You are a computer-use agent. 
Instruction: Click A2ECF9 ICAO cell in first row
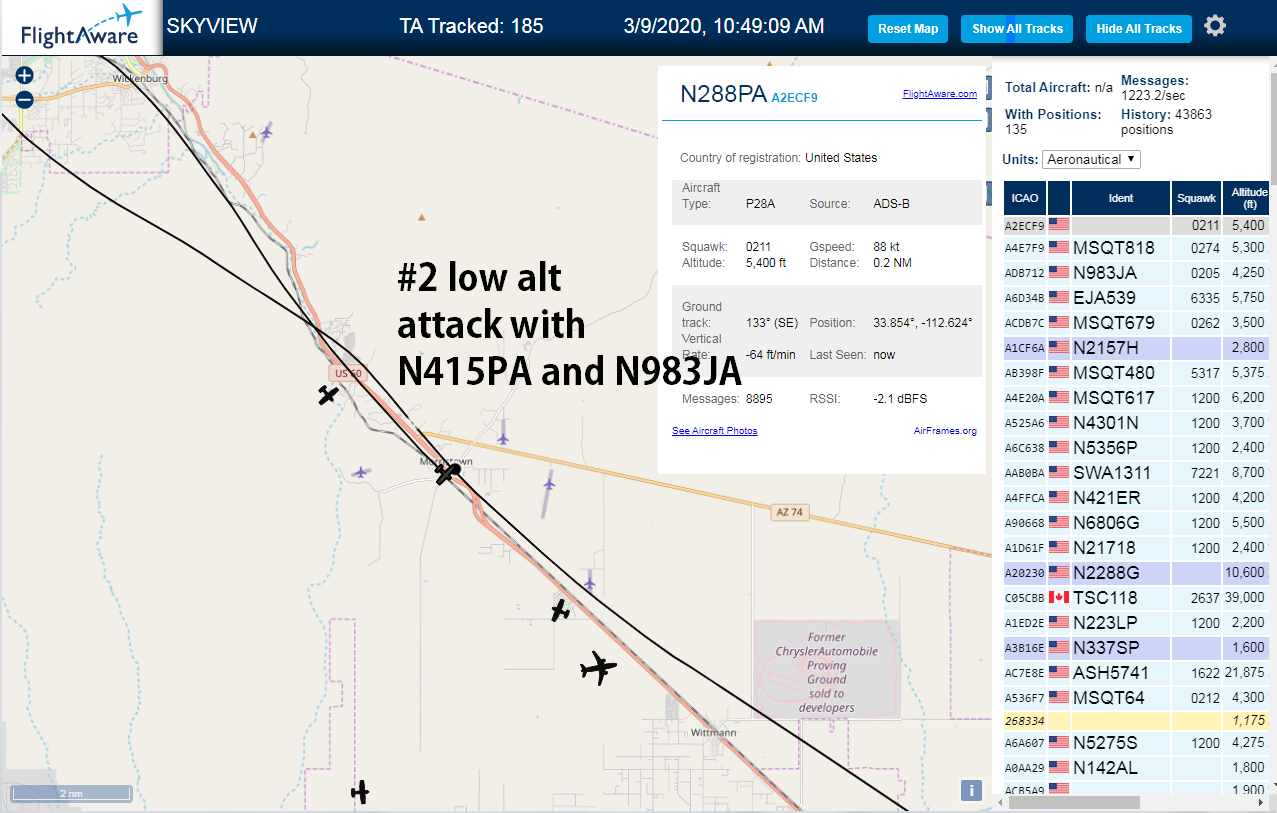1024,226
